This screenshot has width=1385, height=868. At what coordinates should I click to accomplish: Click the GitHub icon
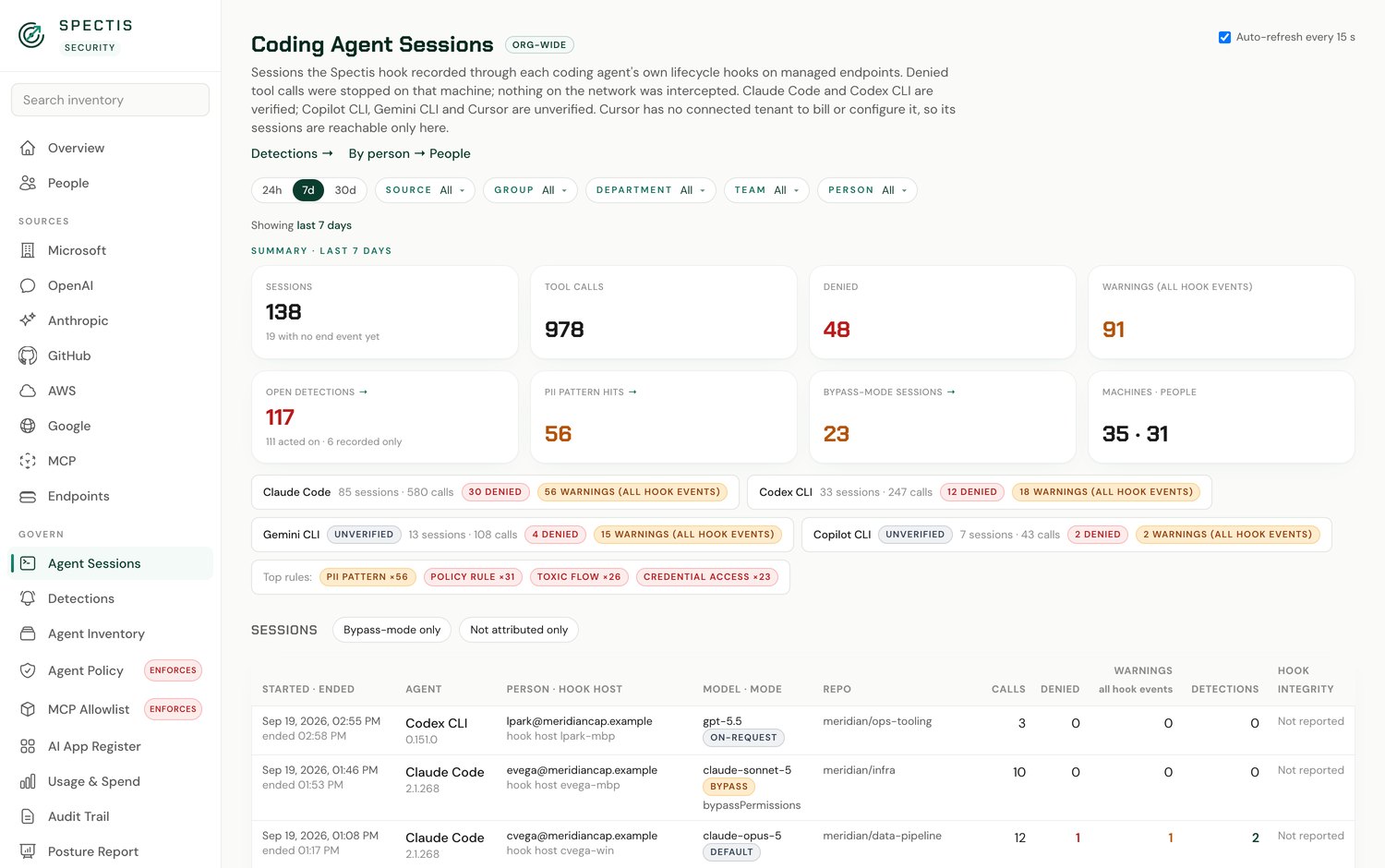[x=28, y=356]
